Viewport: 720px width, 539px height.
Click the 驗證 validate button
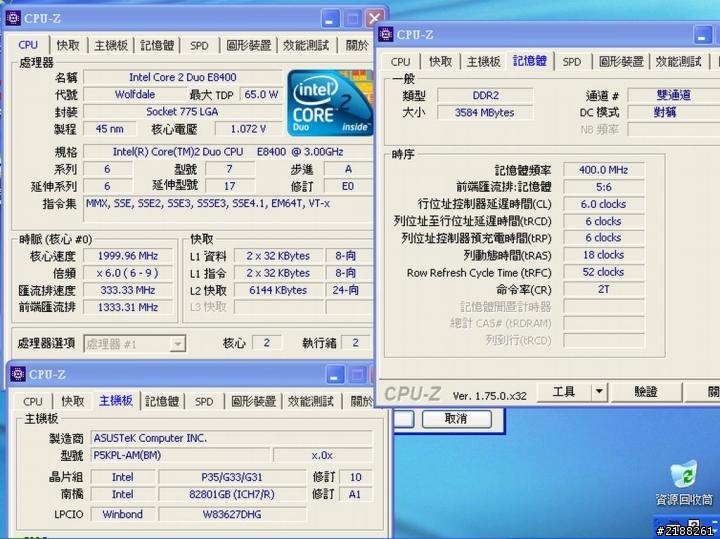pyautogui.click(x=646, y=392)
